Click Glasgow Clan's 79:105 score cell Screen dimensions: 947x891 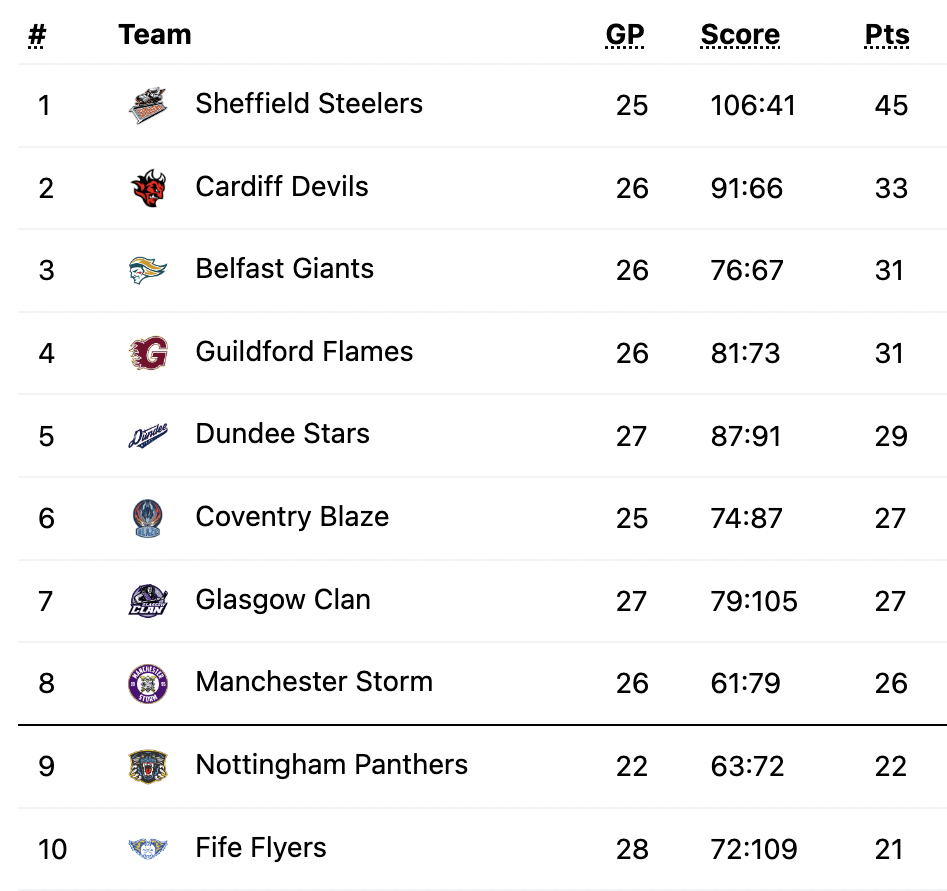tap(754, 601)
